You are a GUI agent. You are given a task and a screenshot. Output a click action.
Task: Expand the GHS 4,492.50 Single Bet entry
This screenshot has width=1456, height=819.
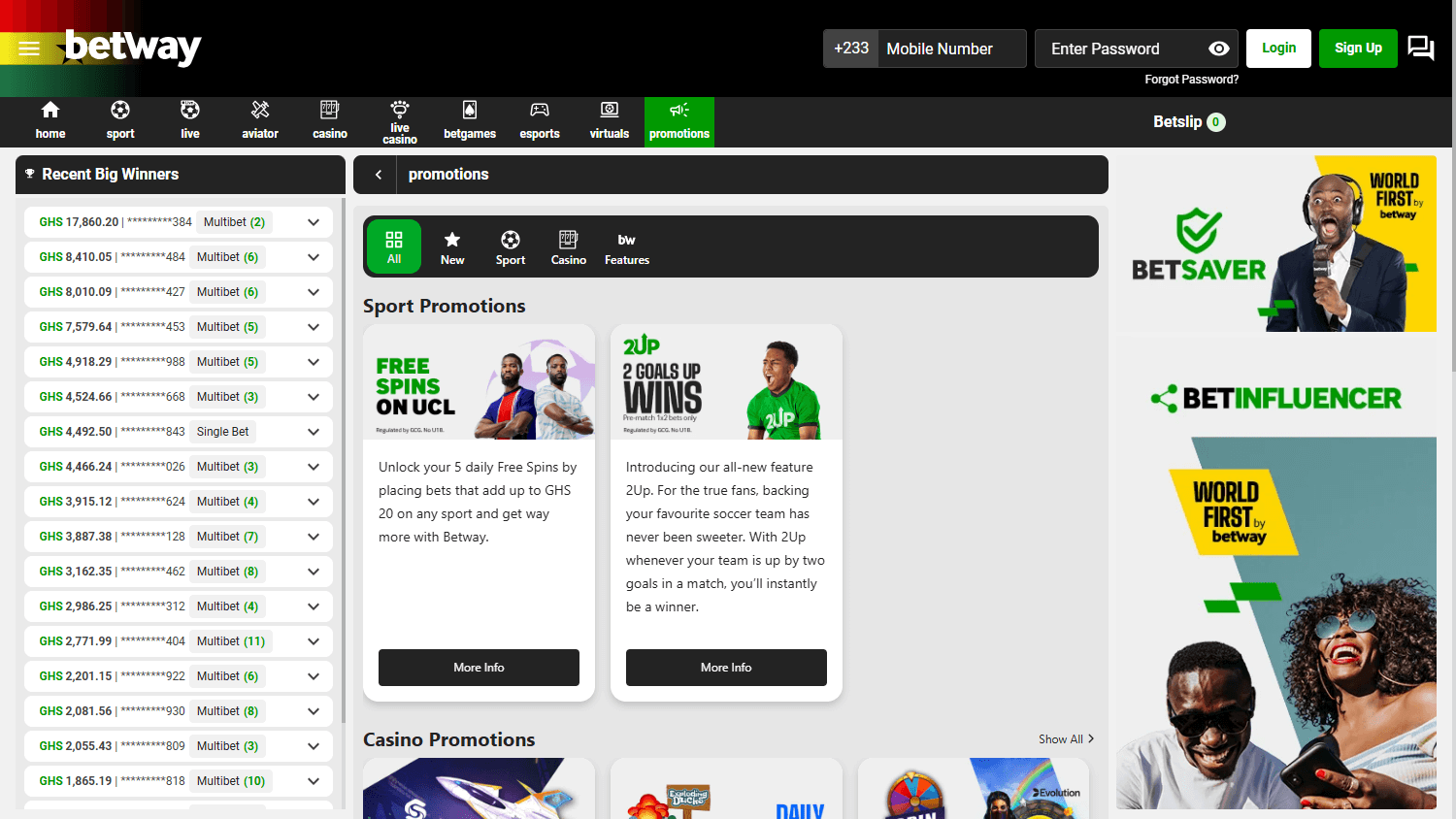[313, 431]
